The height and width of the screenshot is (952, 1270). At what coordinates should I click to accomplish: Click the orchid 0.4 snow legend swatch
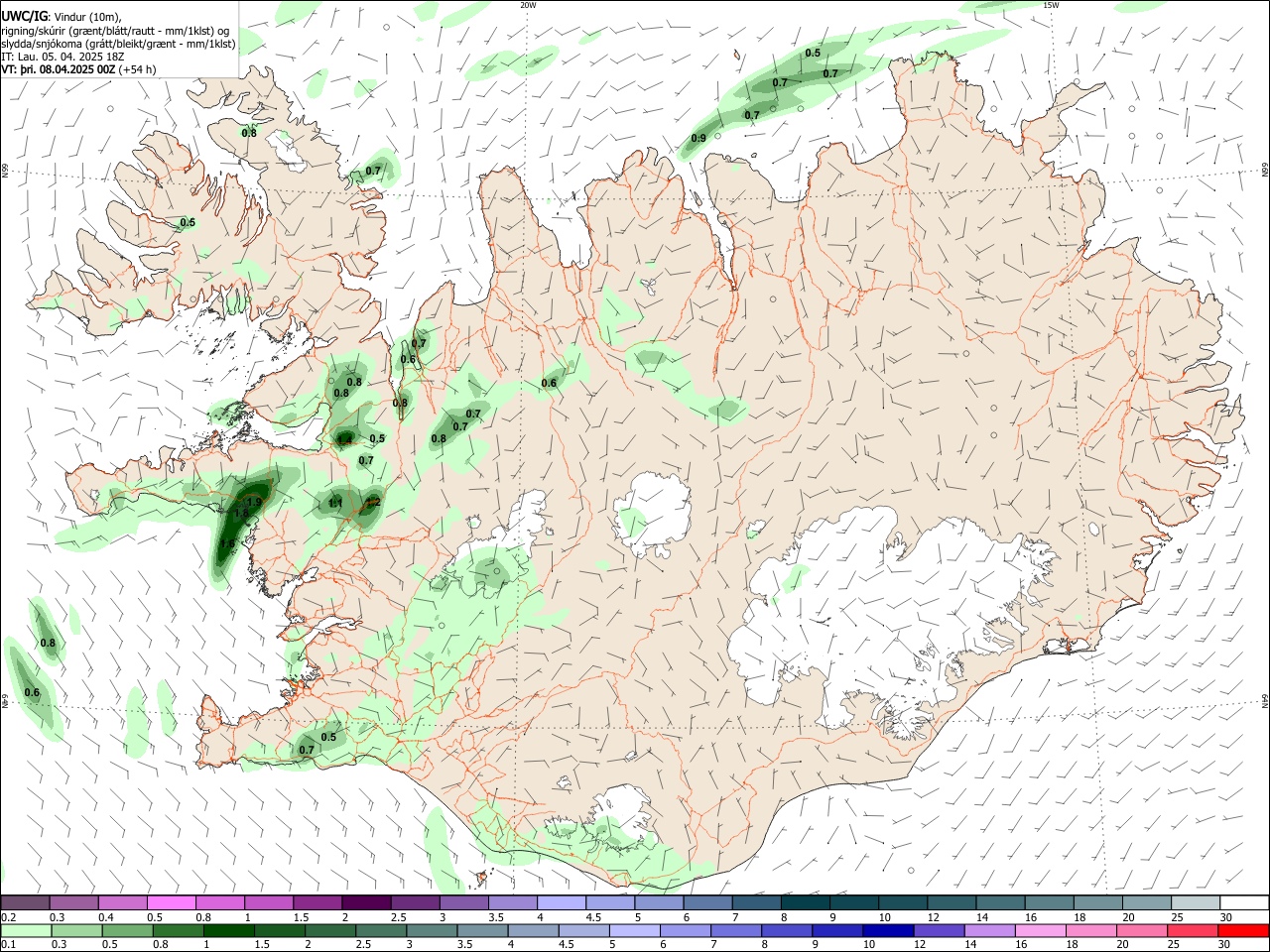point(123,902)
